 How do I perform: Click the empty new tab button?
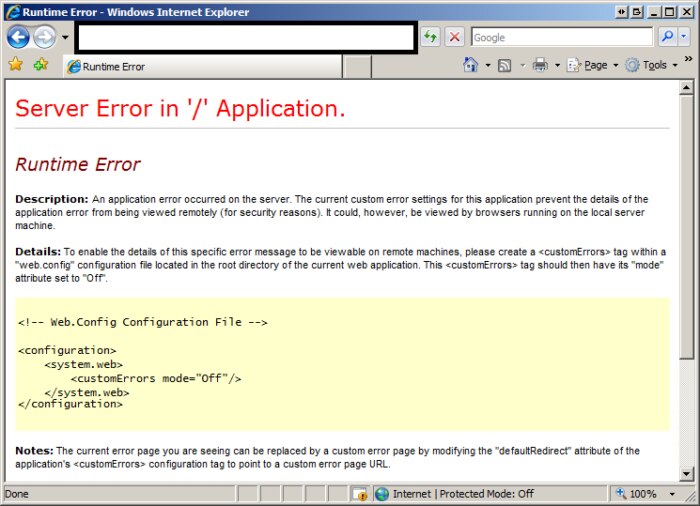pyautogui.click(x=358, y=67)
